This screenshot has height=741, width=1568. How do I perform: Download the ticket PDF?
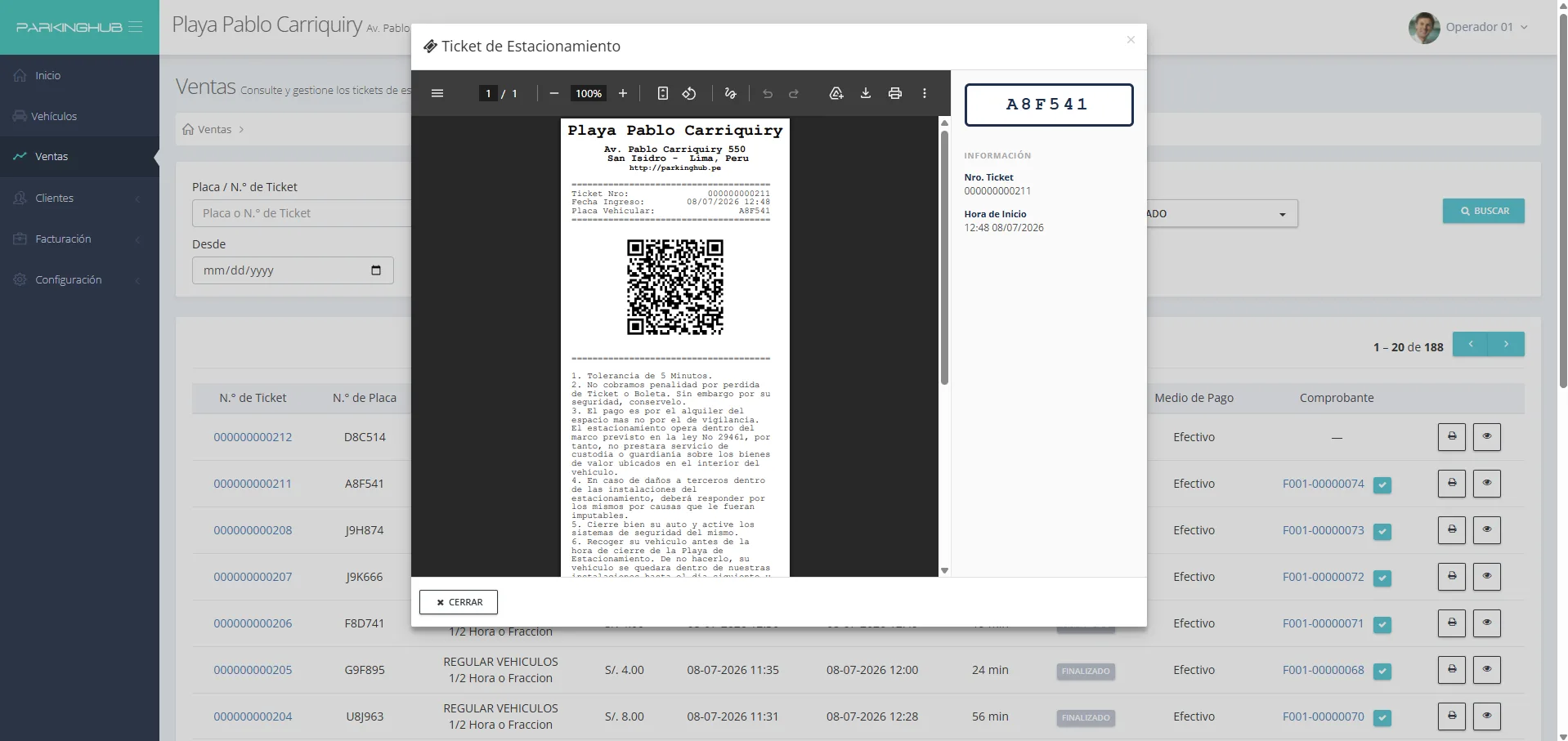(866, 93)
